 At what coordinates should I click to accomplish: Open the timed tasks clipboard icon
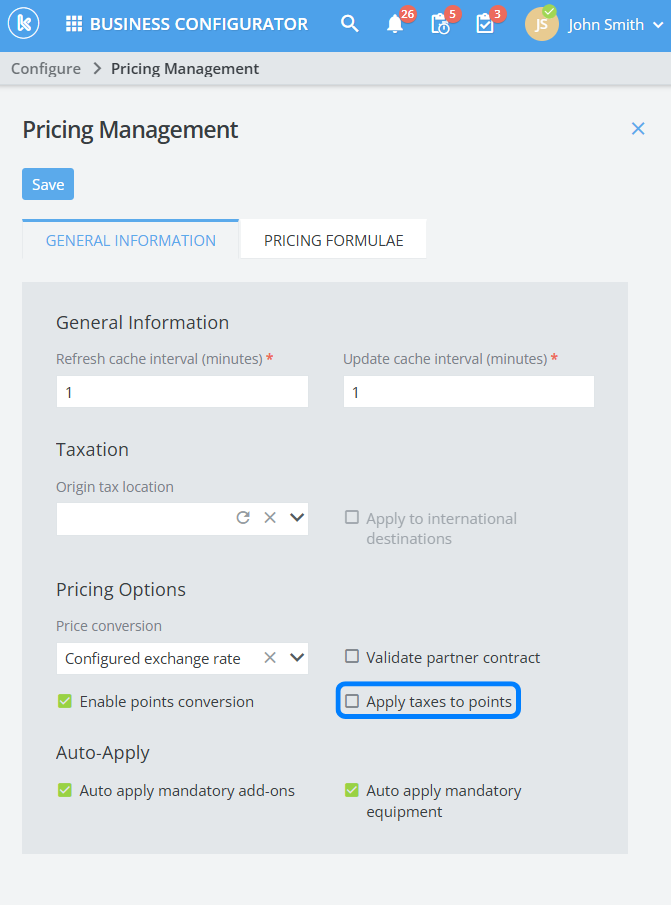(440, 25)
